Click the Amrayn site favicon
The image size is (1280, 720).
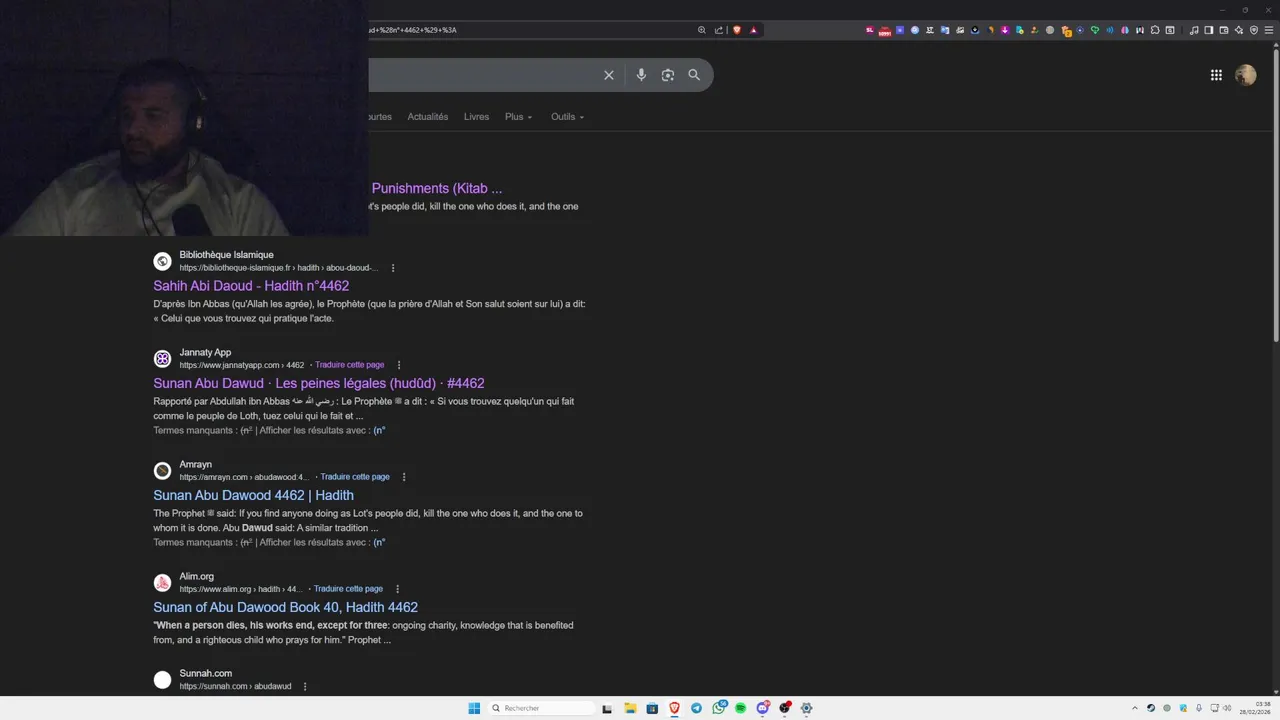[162, 470]
